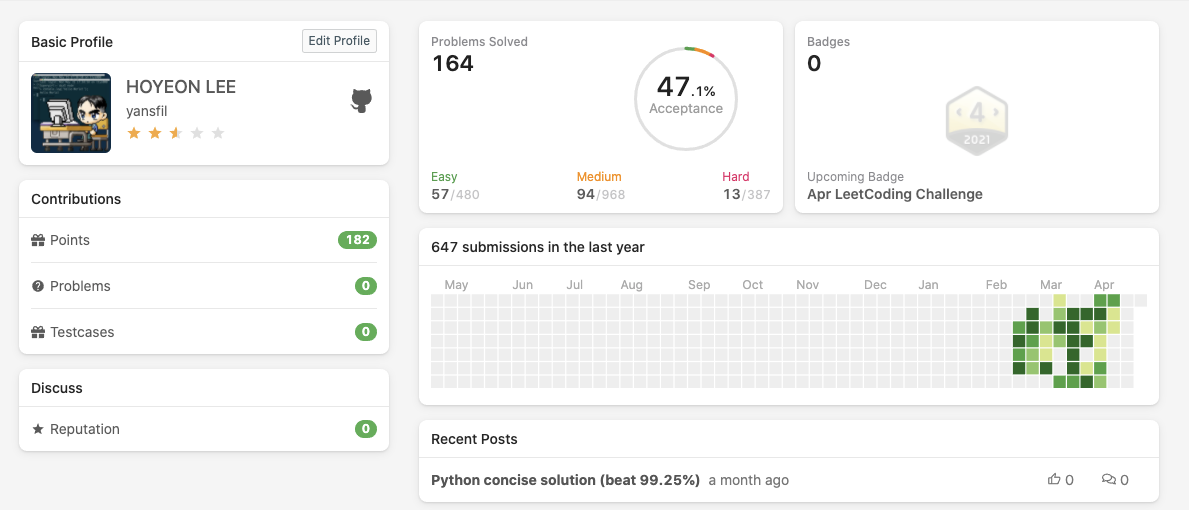The image size is (1189, 510).
Task: Click the Edit Profile button
Action: click(339, 41)
